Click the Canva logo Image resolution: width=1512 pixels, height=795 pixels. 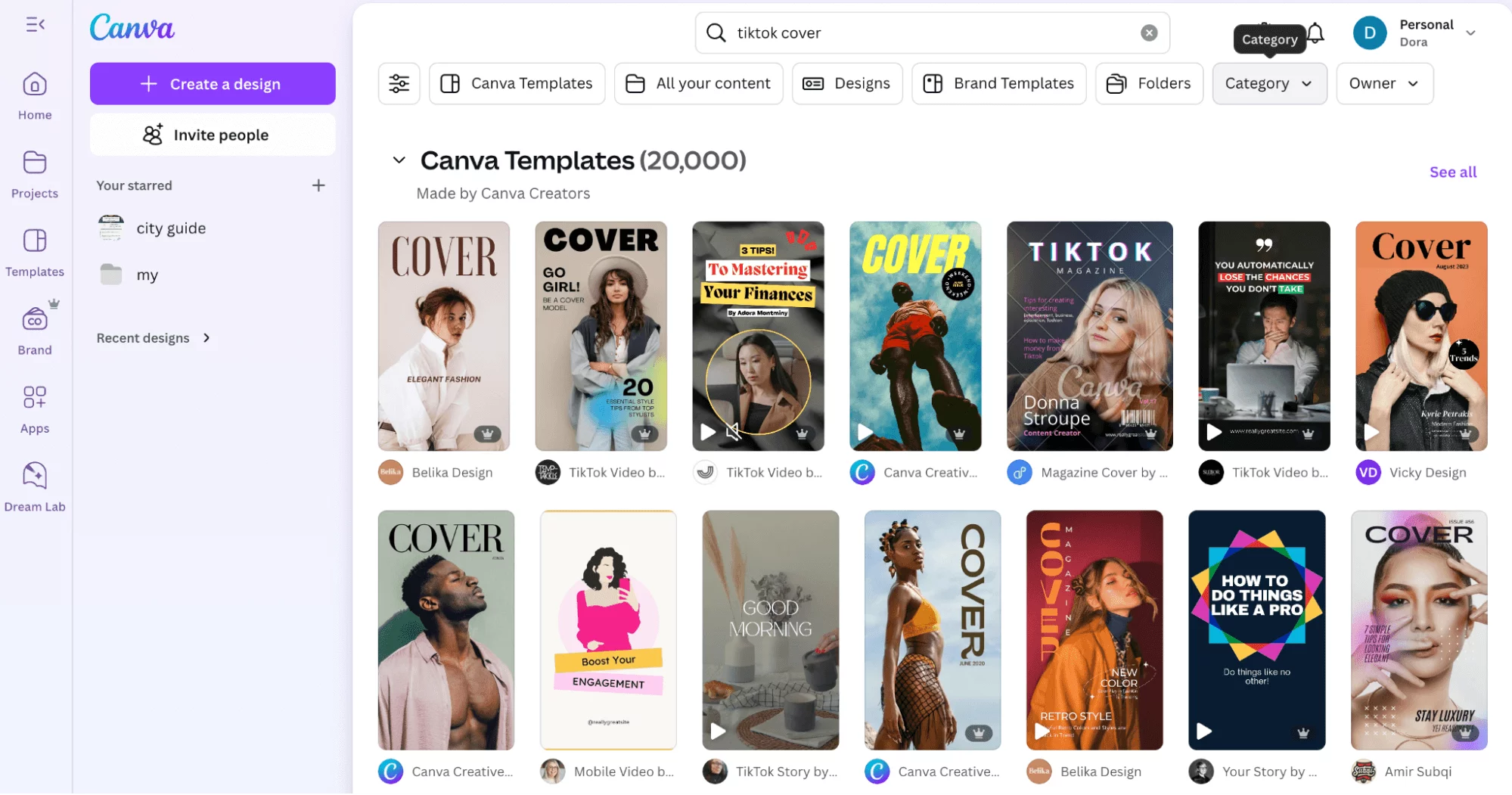132,28
